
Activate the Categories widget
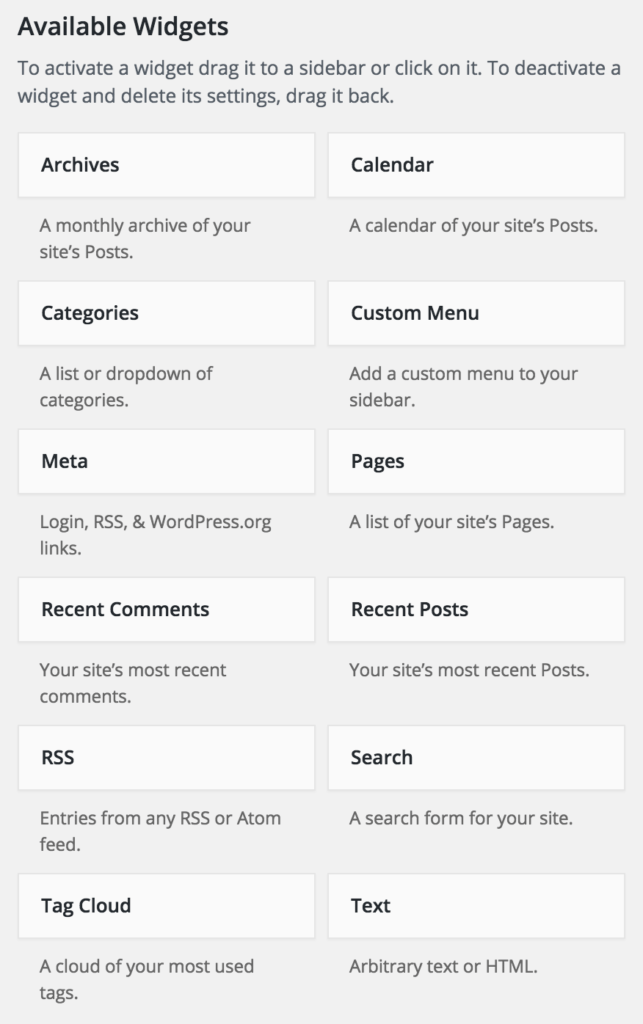[x=166, y=313]
